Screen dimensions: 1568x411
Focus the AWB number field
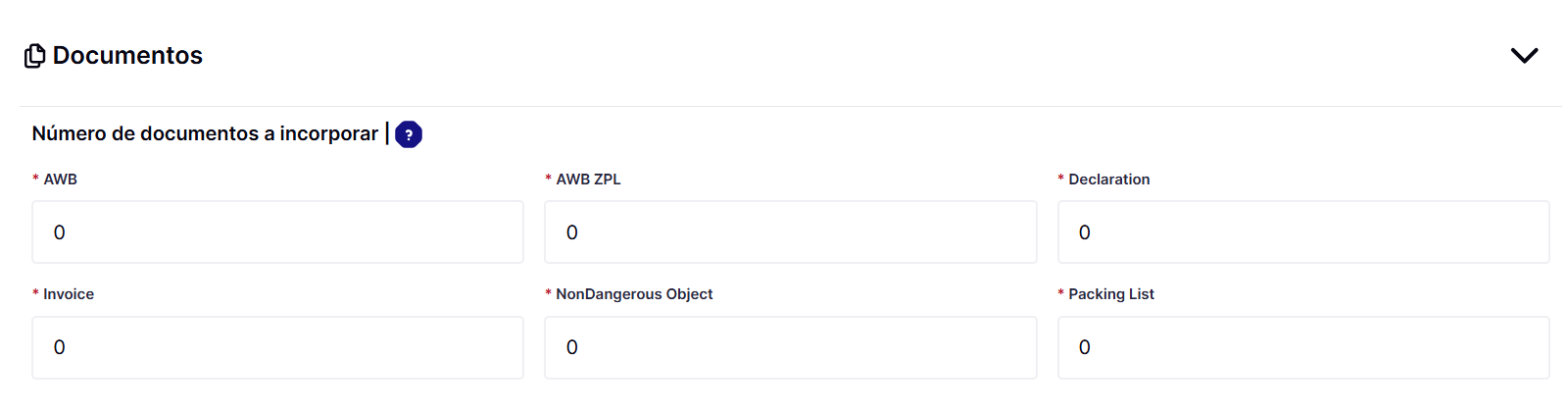[x=277, y=232]
